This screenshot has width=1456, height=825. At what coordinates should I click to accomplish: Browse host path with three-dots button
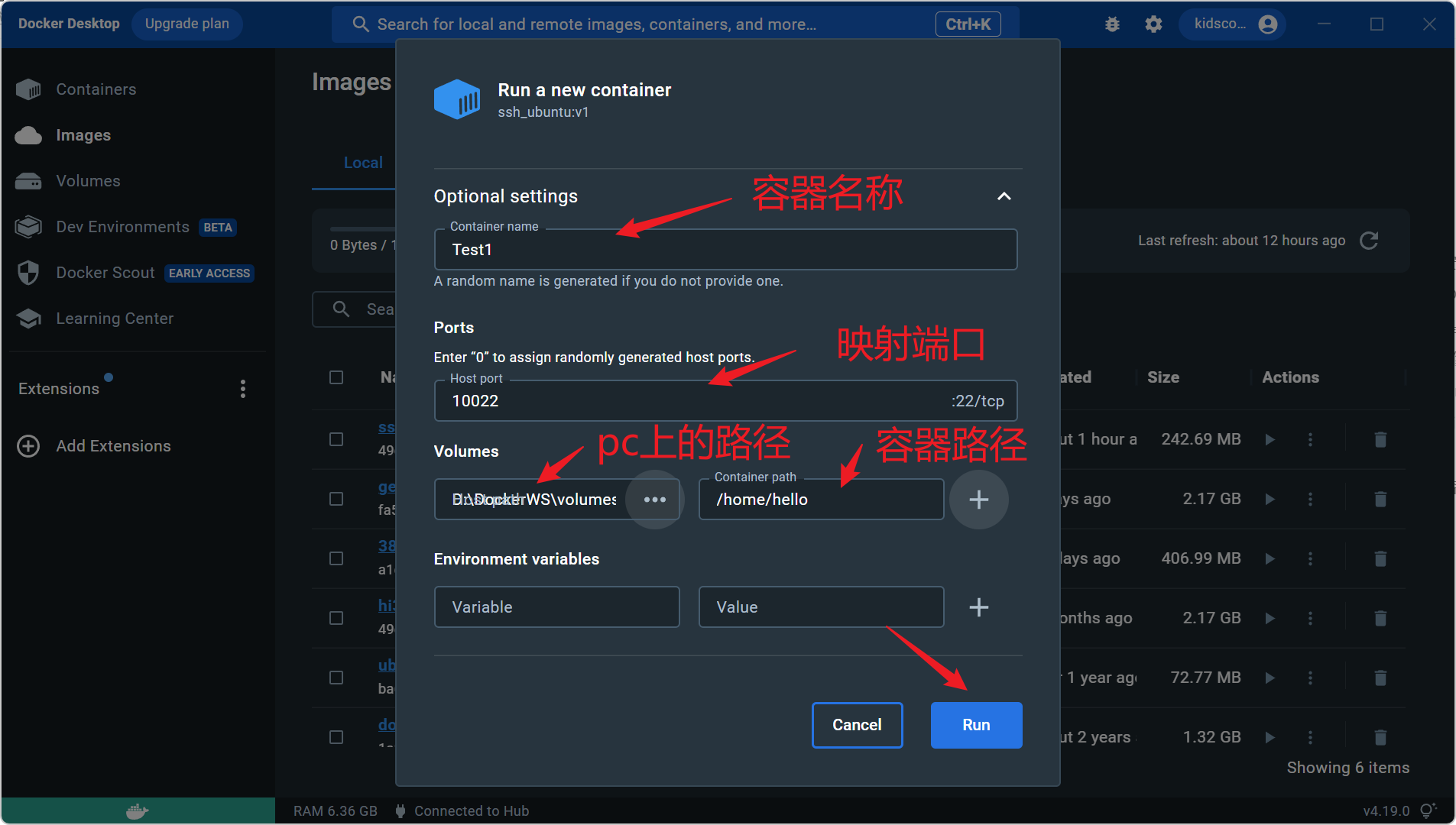(654, 500)
